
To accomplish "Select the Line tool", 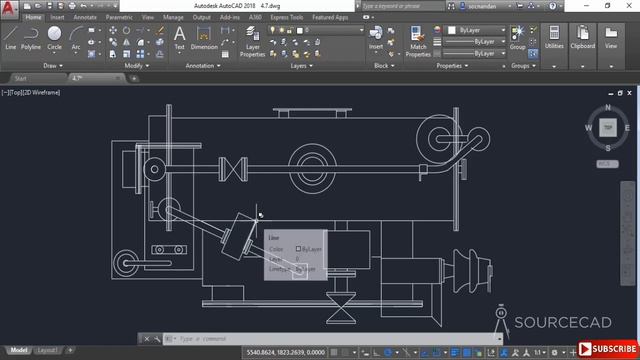I will click(11, 38).
